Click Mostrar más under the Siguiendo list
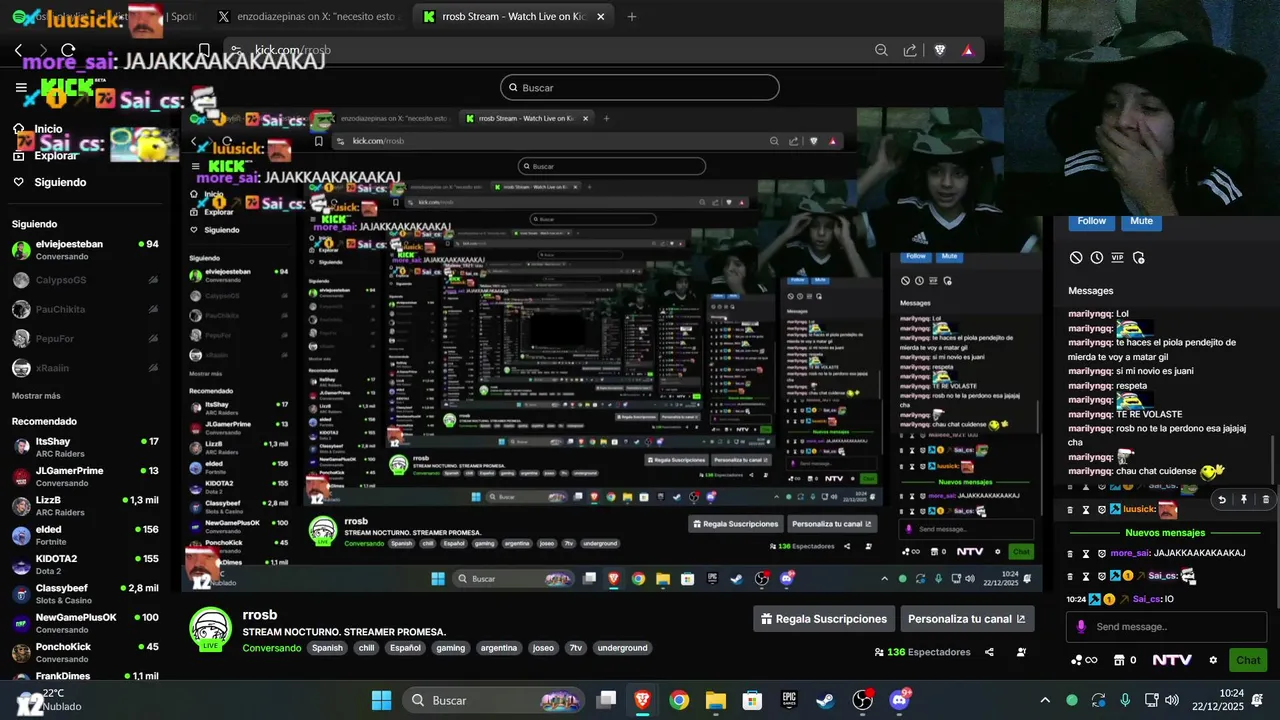Viewport: 1280px width, 720px height. [x=36, y=396]
